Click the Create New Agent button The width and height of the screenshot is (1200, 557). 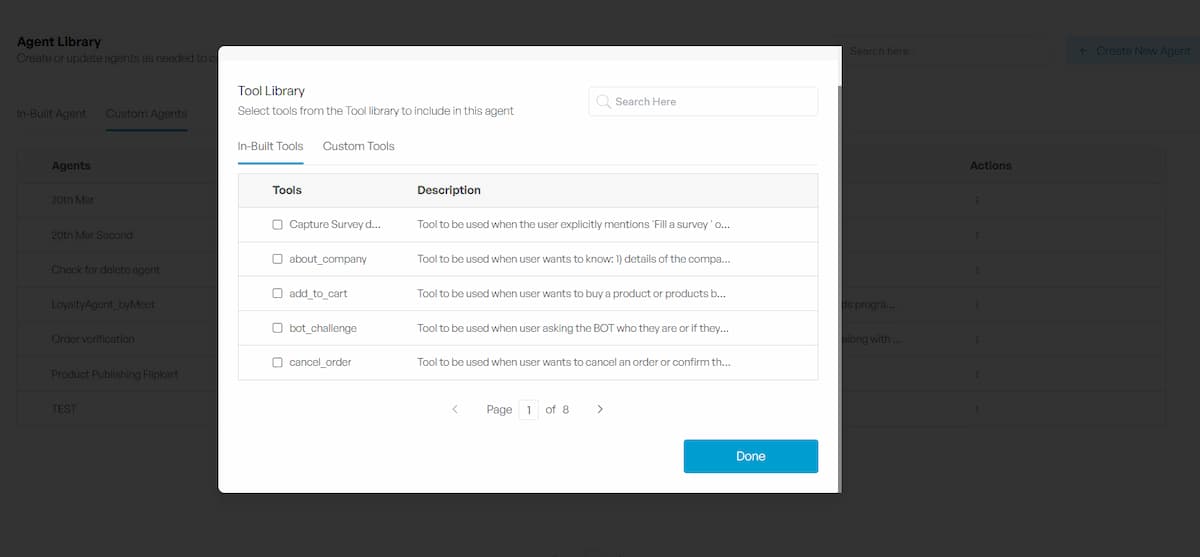pos(1134,51)
